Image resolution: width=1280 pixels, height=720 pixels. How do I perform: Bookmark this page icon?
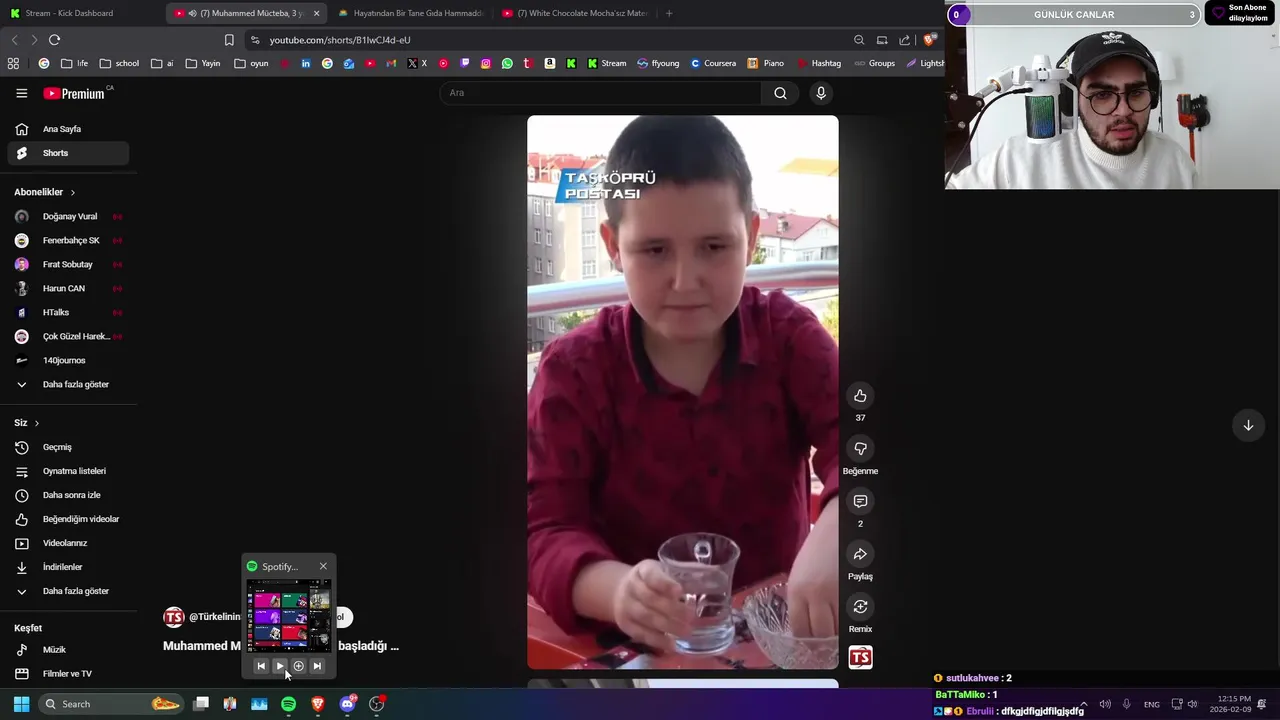(229, 40)
